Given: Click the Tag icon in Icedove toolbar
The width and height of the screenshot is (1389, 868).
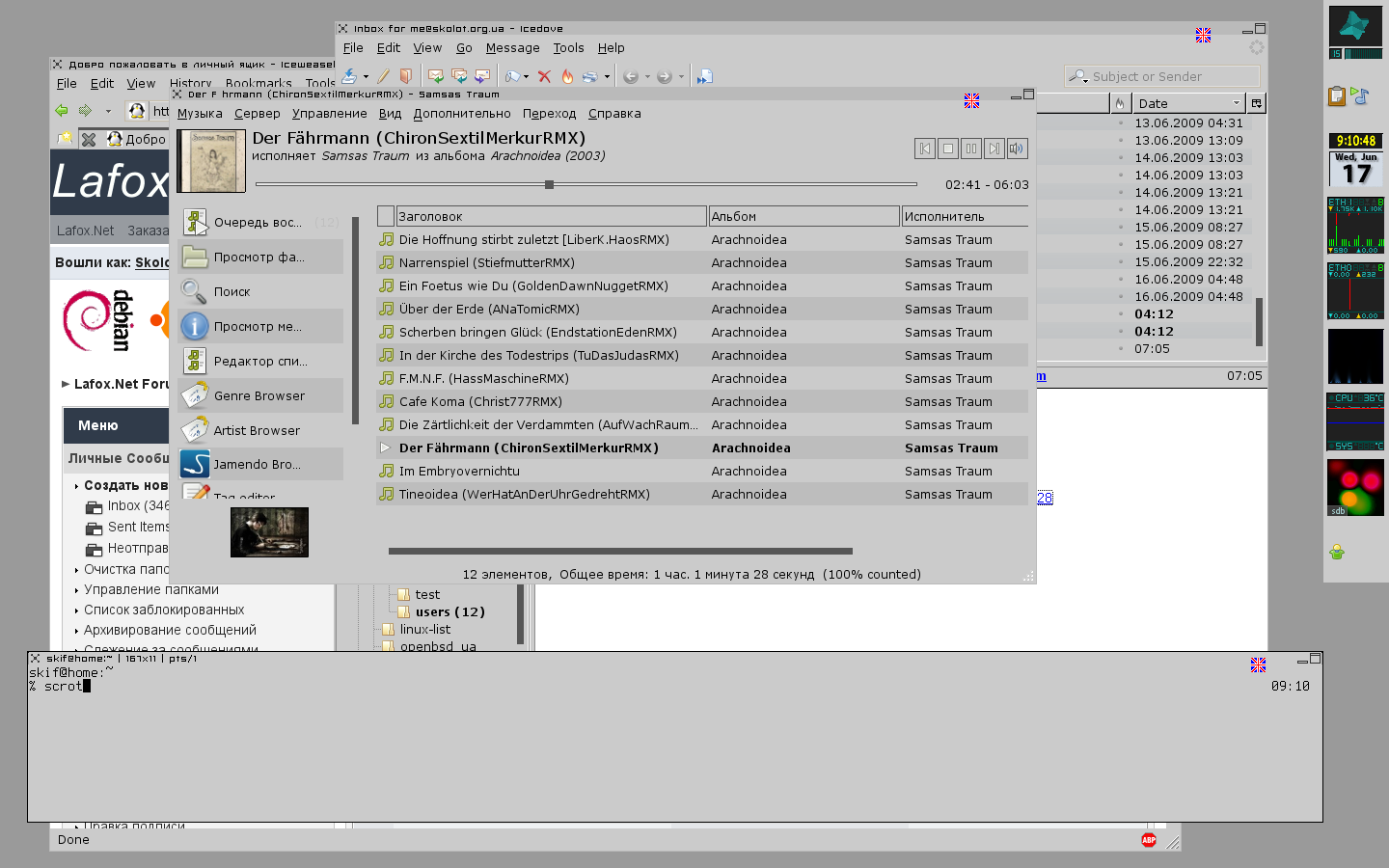Looking at the screenshot, I should 511,76.
